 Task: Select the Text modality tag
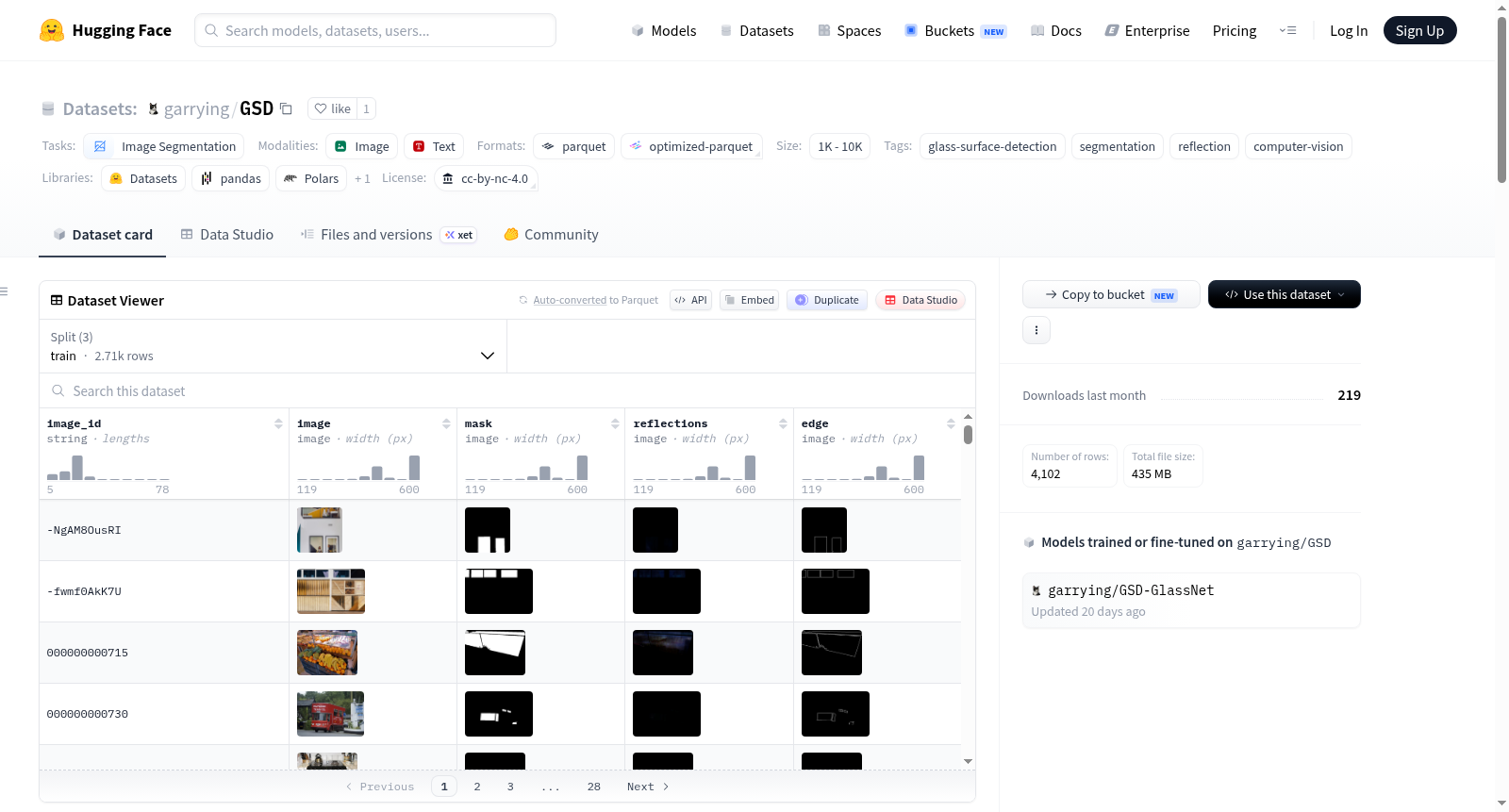(434, 146)
